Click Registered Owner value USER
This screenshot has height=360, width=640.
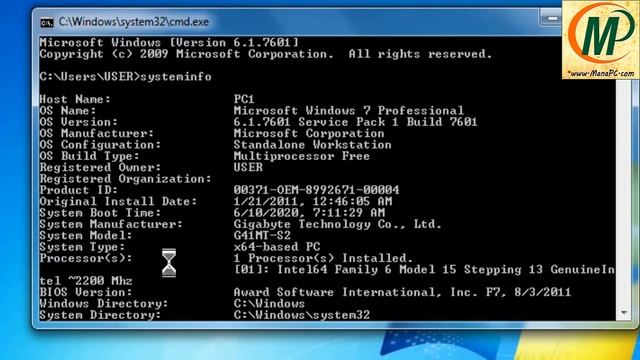[x=248, y=167]
